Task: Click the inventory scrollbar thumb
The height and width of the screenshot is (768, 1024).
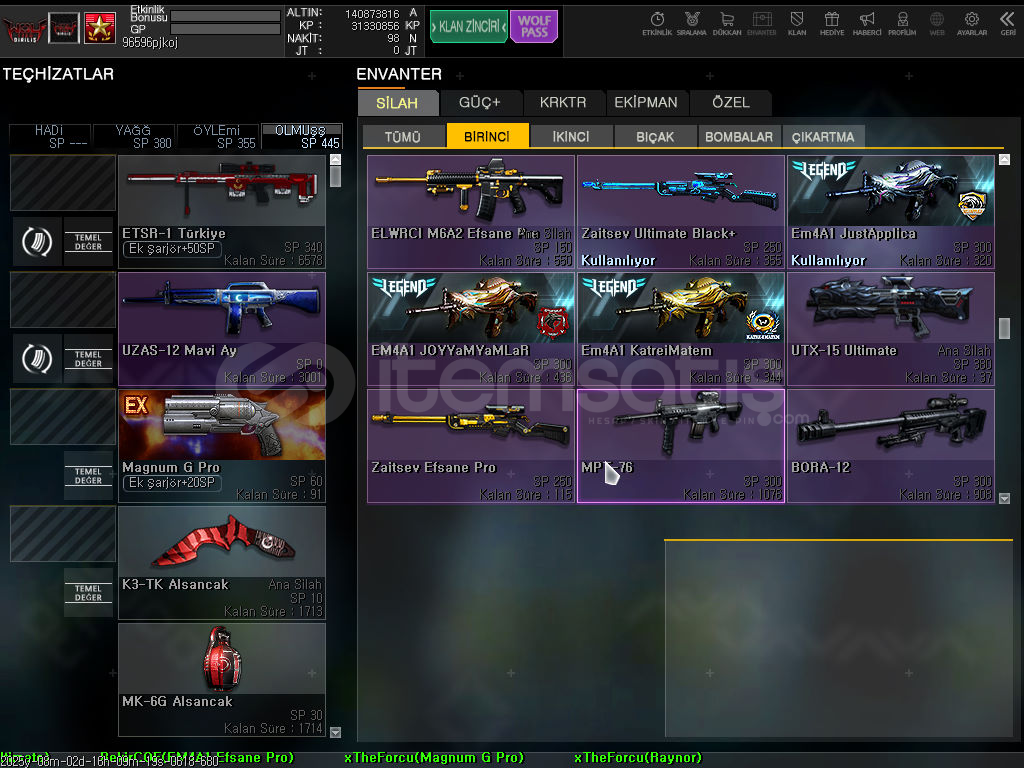Action: (1004, 328)
